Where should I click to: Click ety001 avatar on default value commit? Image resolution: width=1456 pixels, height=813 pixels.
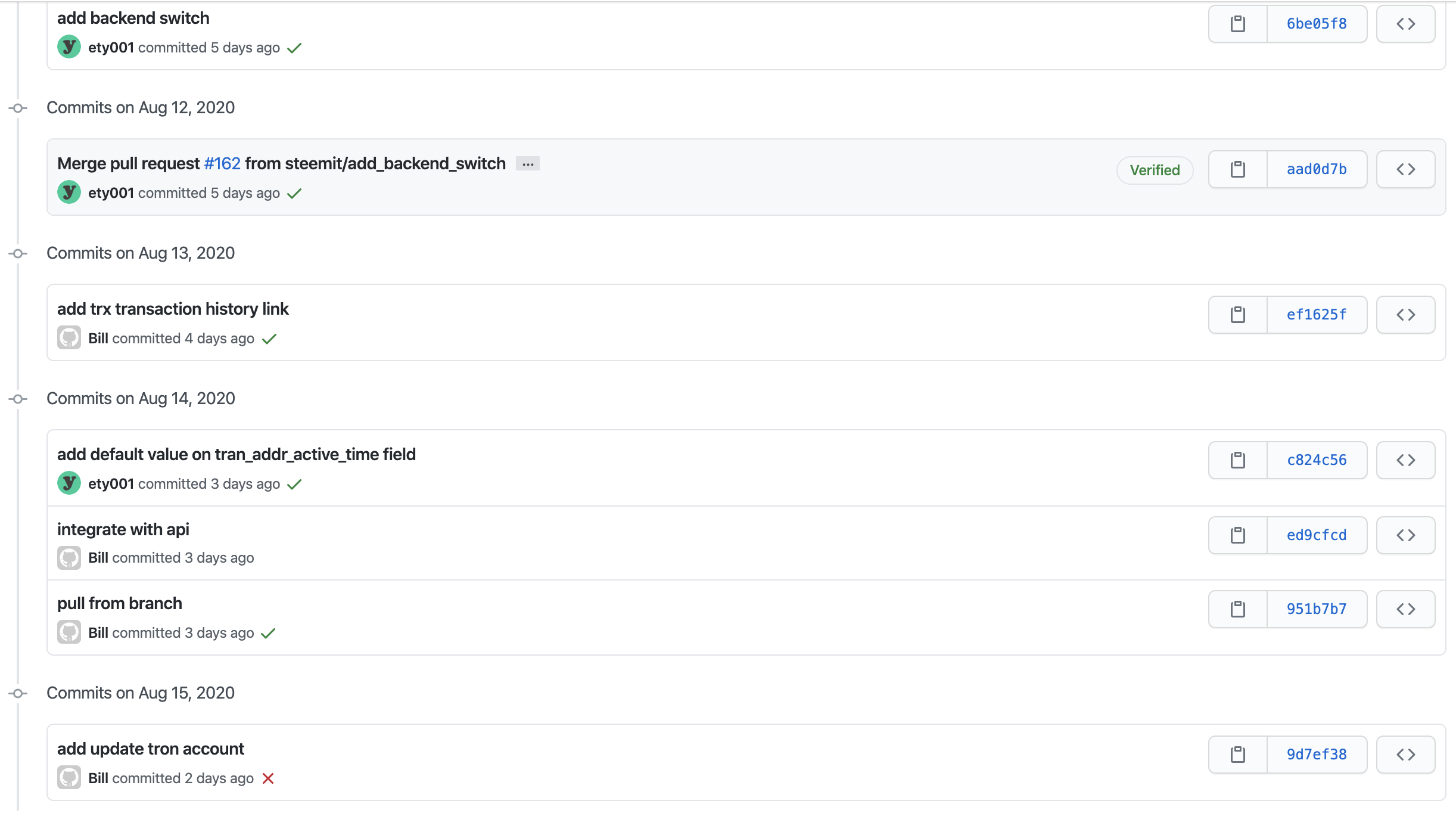click(69, 483)
